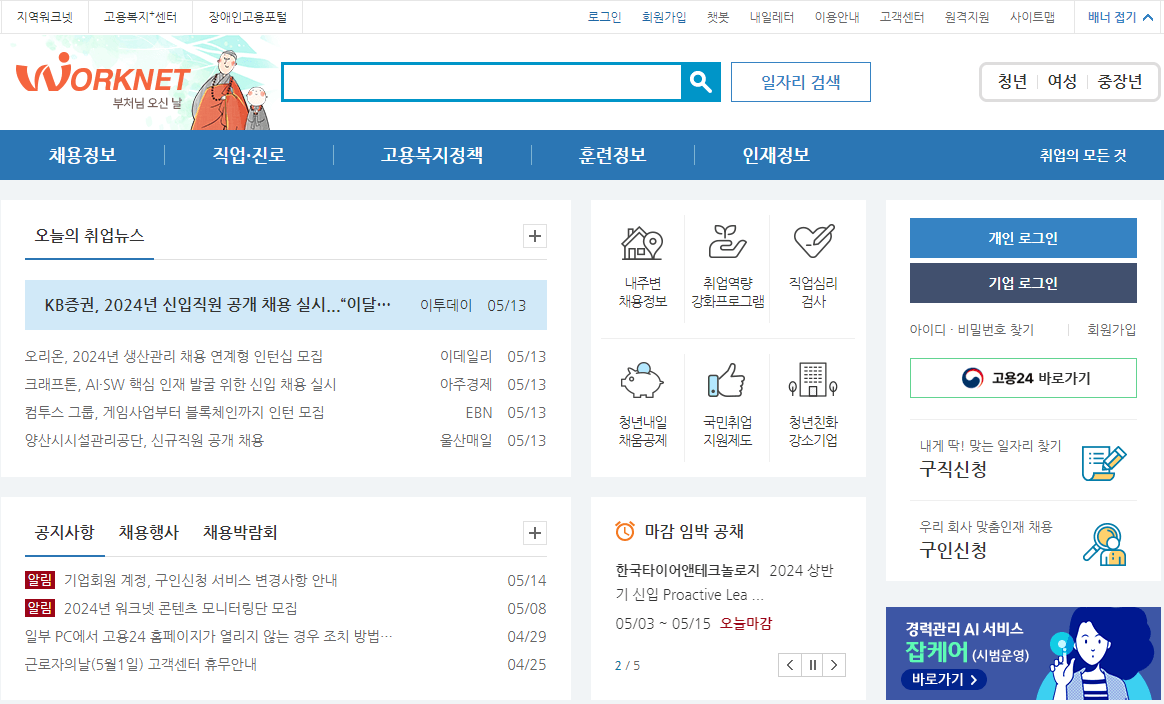Expand 오늘의 취업뉴스 with the plus button
The width and height of the screenshot is (1164, 704).
534,236
